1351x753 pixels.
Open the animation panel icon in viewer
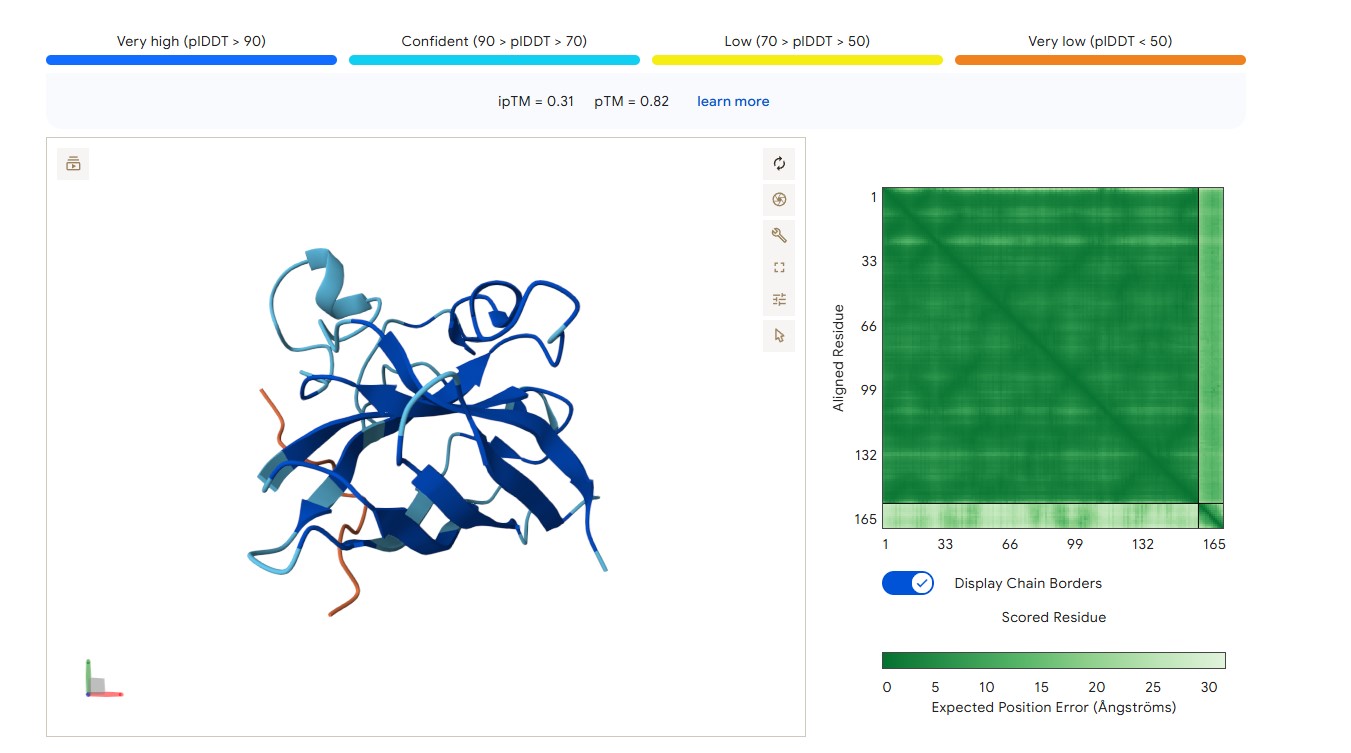[73, 164]
